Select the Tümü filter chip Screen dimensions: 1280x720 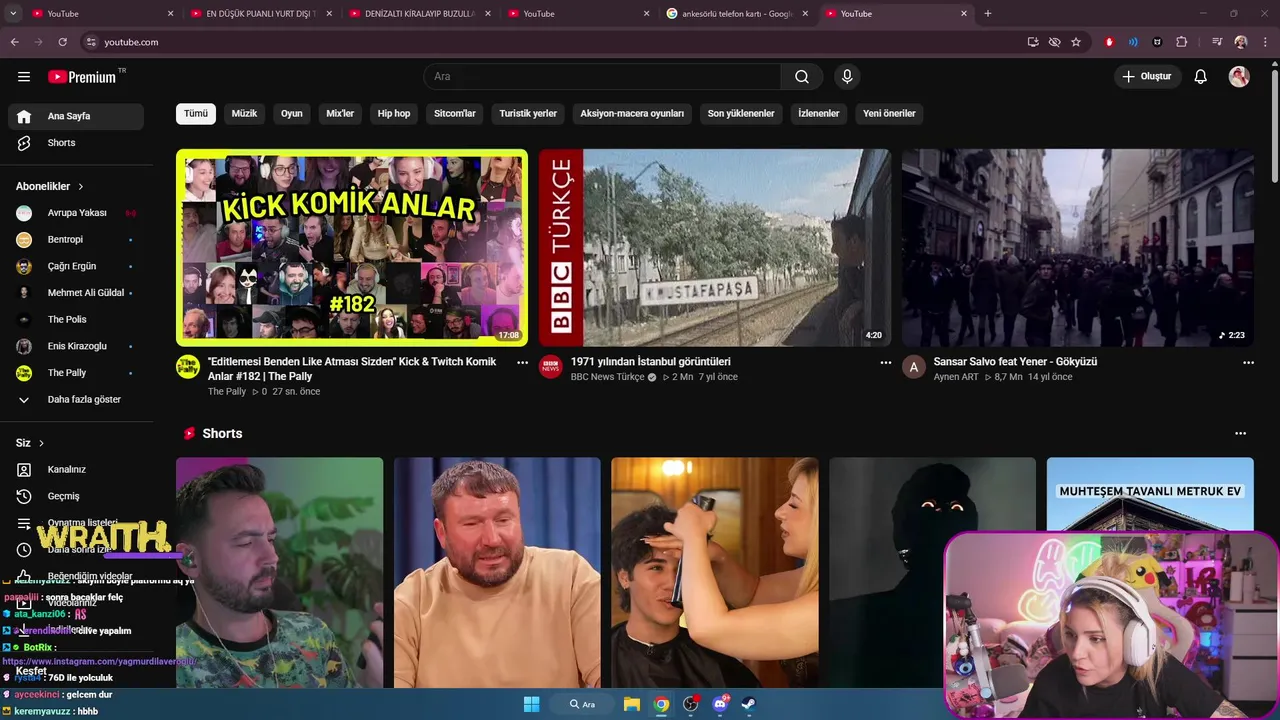tap(196, 114)
